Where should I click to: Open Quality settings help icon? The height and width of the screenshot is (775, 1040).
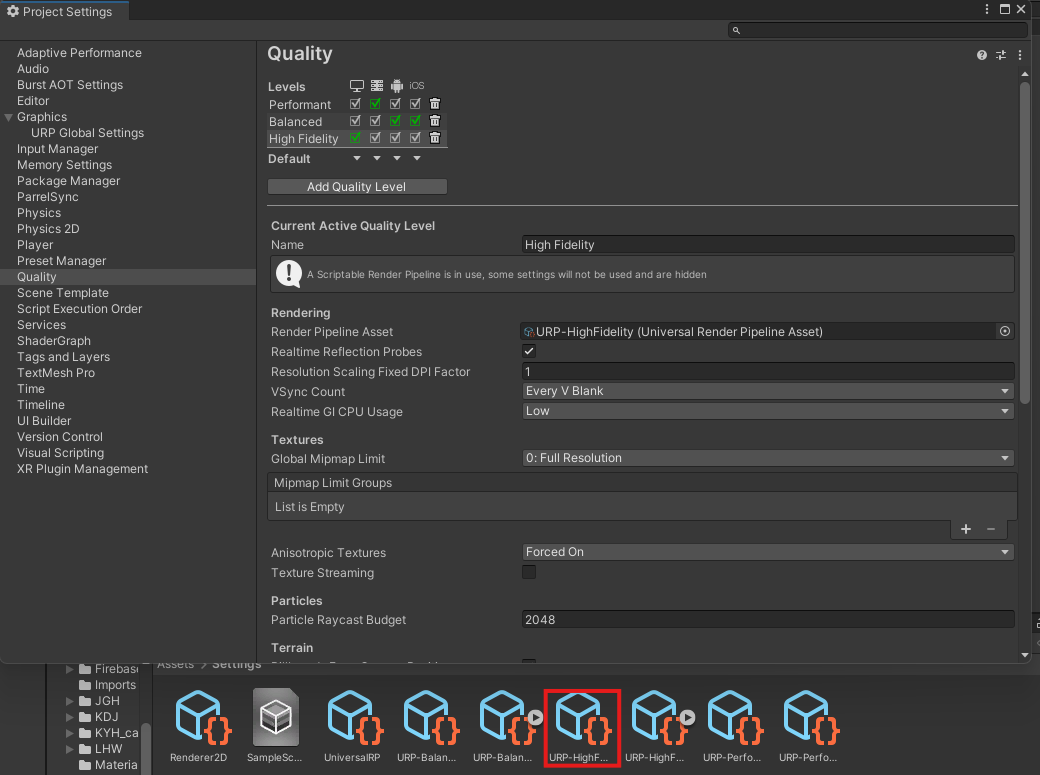[x=982, y=55]
